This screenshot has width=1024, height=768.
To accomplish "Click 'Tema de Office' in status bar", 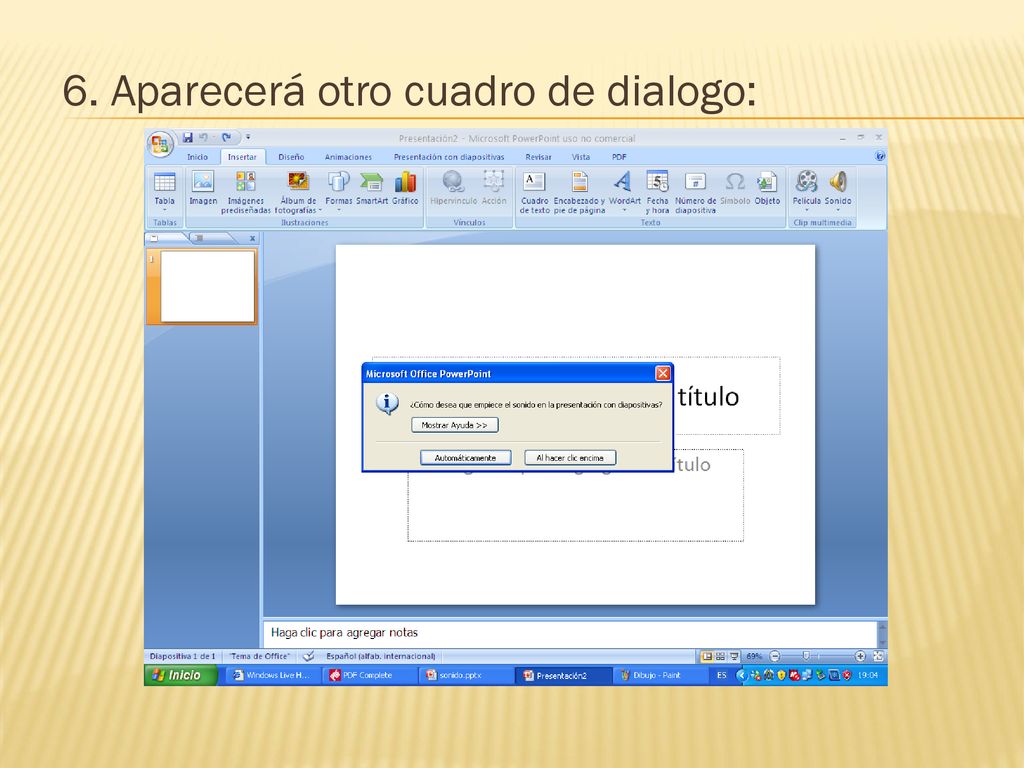I will point(259,656).
